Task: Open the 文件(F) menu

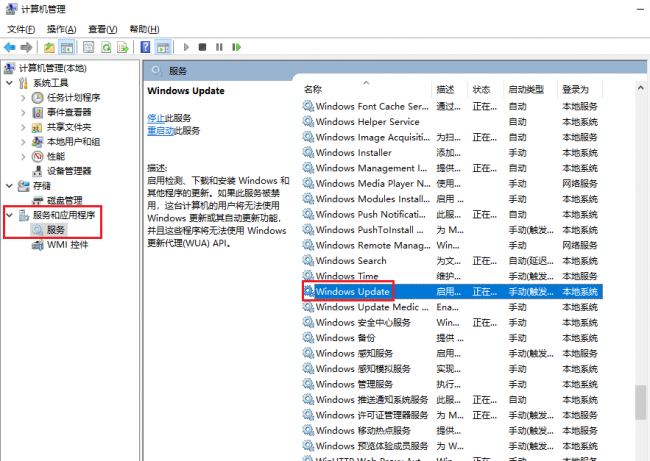Action: tap(21, 29)
